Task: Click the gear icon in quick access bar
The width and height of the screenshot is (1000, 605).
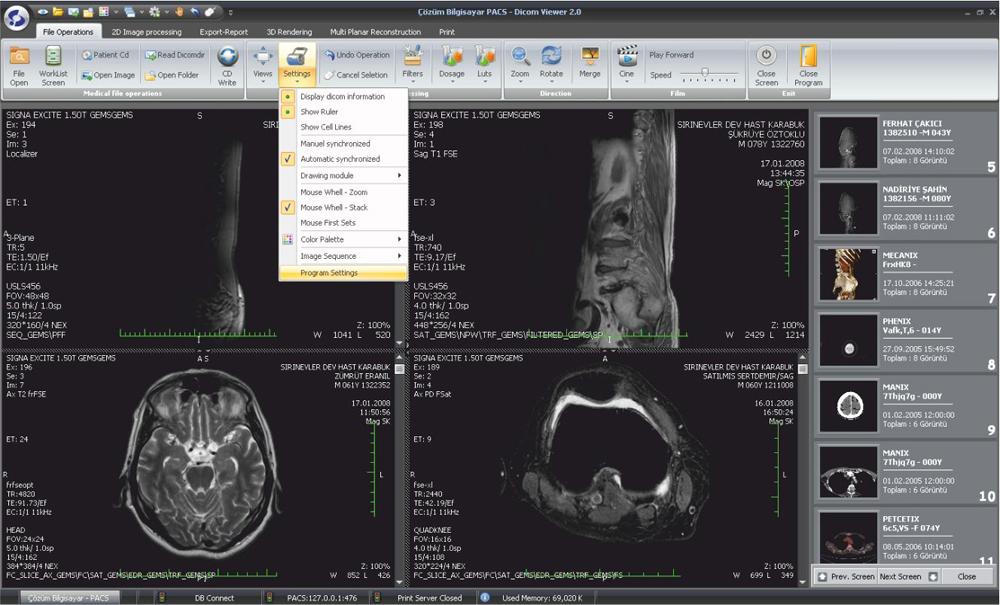Action: point(154,12)
